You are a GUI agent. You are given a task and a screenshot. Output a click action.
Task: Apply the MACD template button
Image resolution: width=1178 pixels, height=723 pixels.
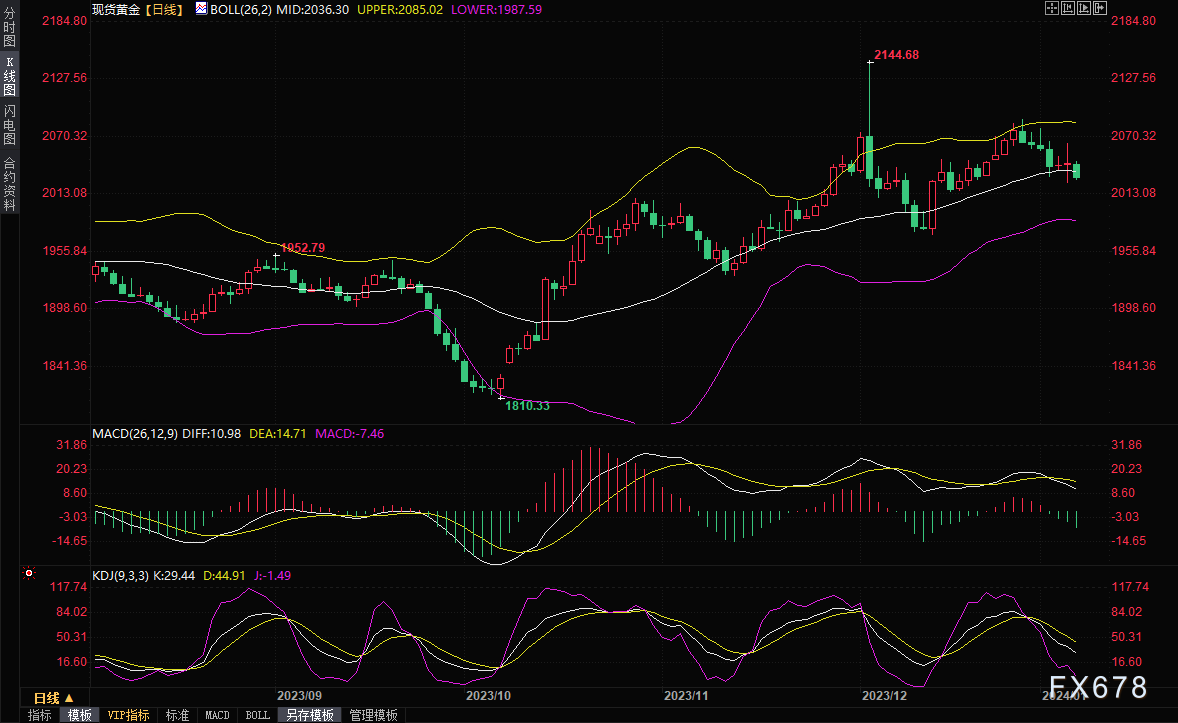[x=218, y=715]
